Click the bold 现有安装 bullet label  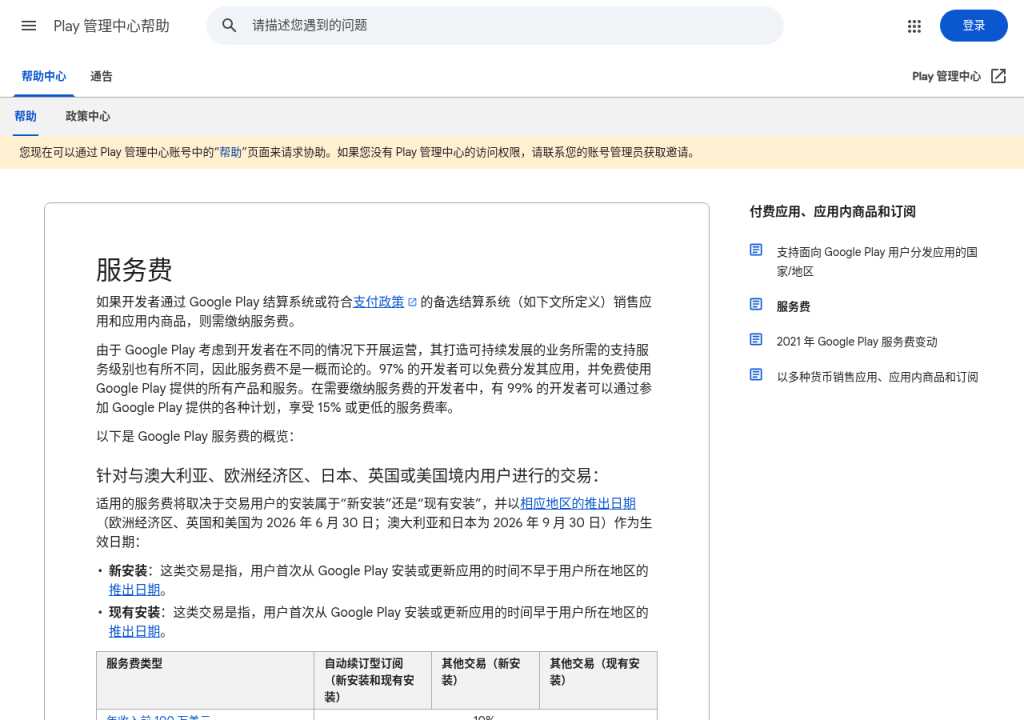point(135,612)
